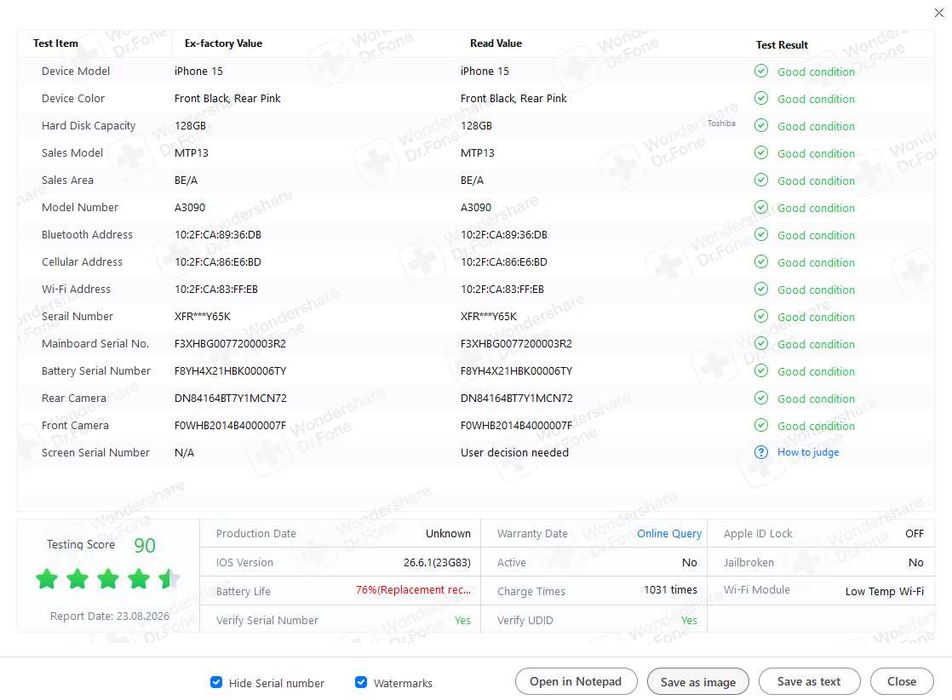Click the ex-factory Mainboard serial F3XHBG0077200003R2

click(230, 344)
